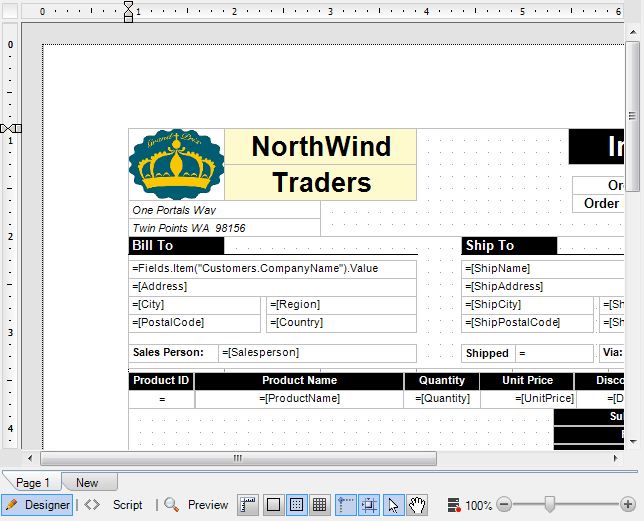Select the =[Country] field
Viewport: 644px width, 521px height.
(341, 323)
